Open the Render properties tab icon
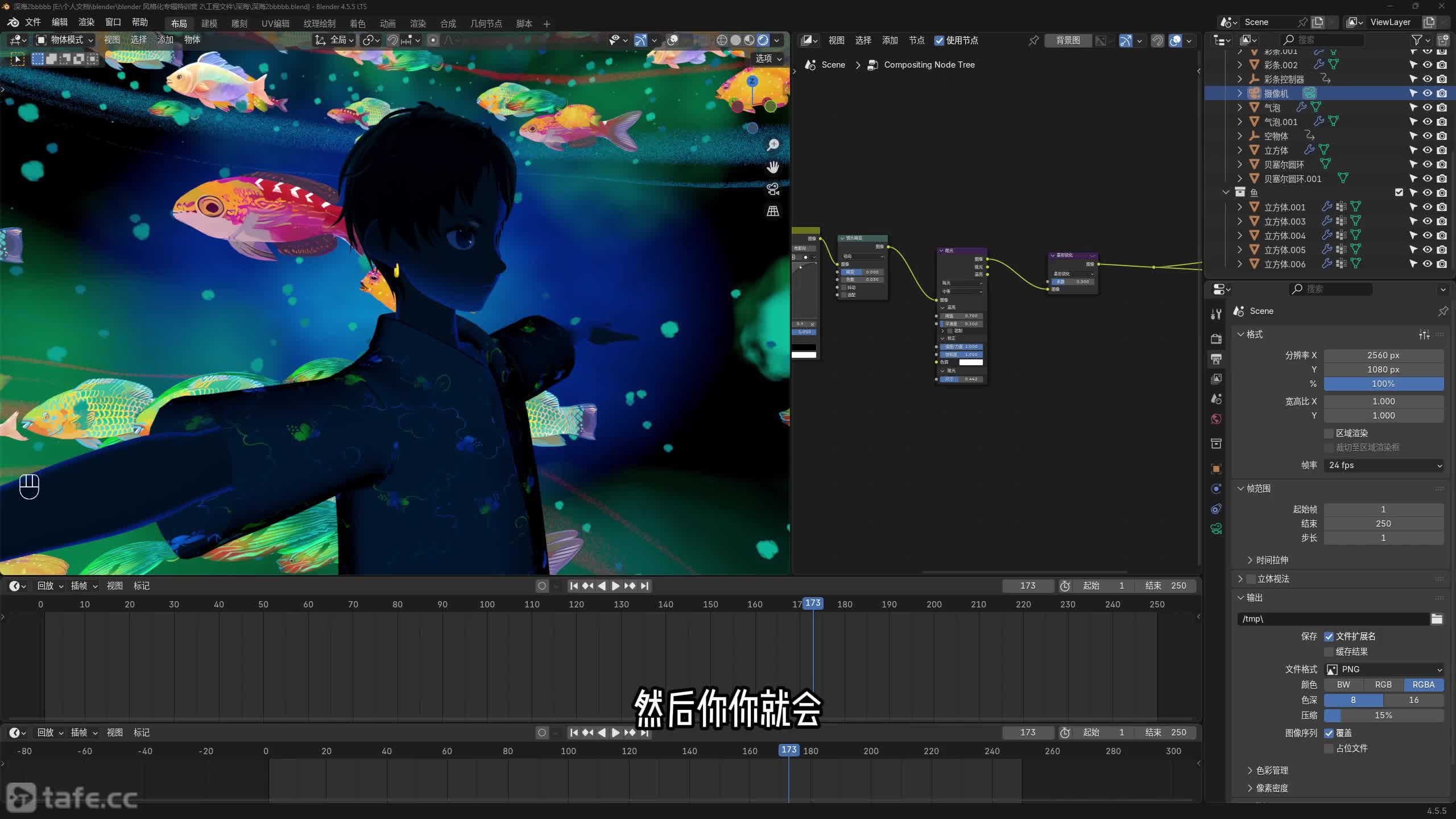Screen dimensions: 1456x819 [1216, 338]
